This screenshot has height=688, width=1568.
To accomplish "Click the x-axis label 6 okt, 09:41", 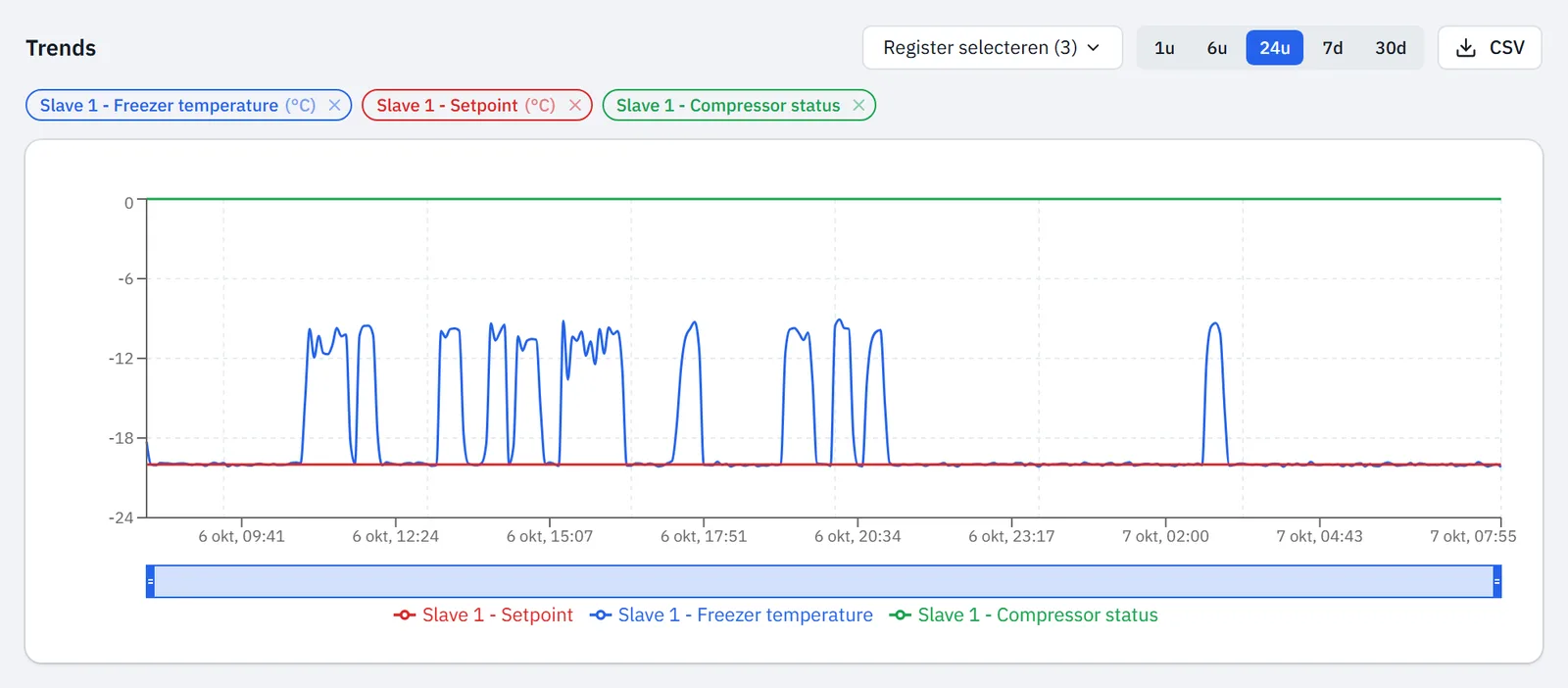I will coord(241,536).
